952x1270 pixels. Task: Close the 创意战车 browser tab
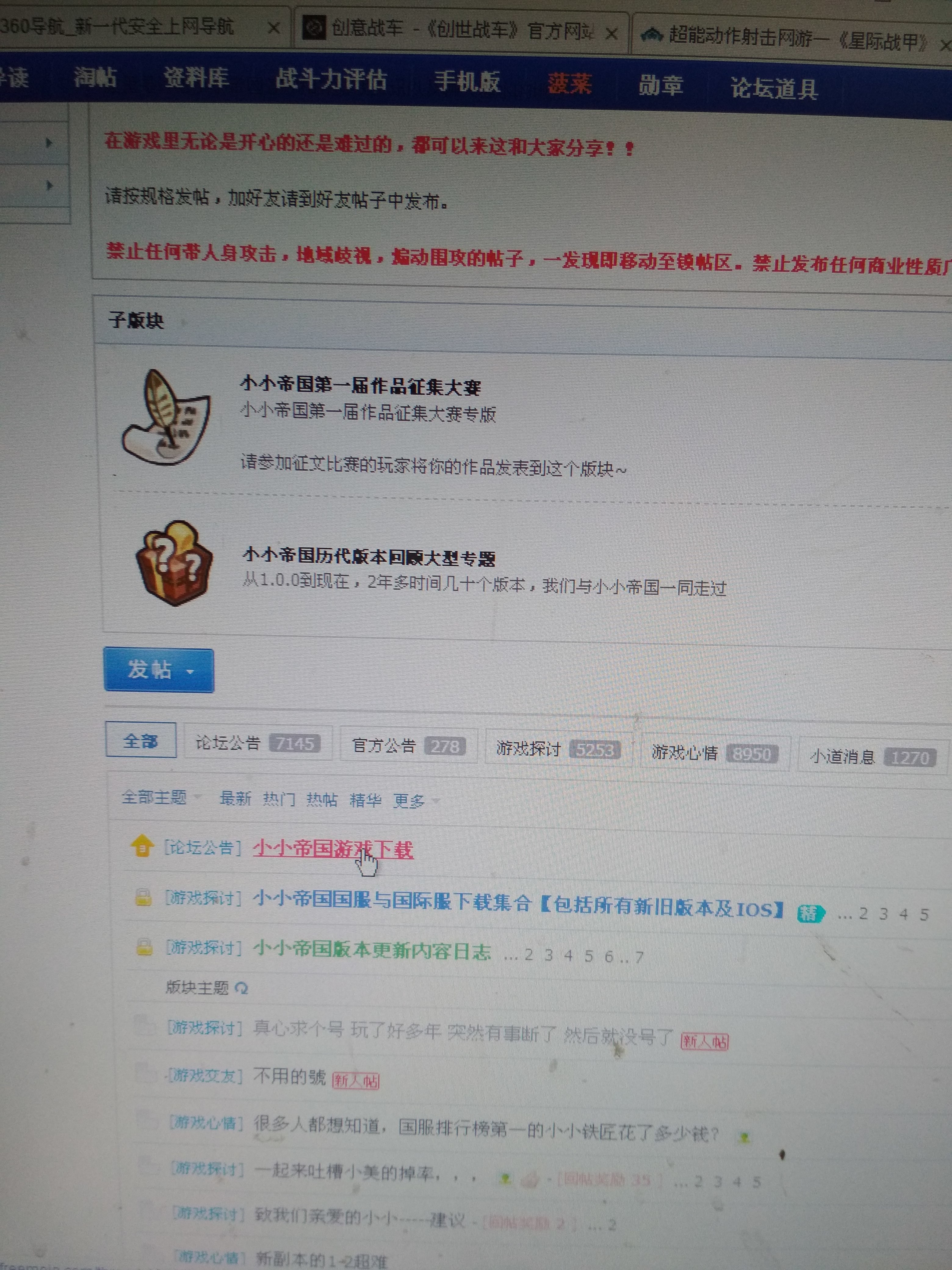[612, 34]
